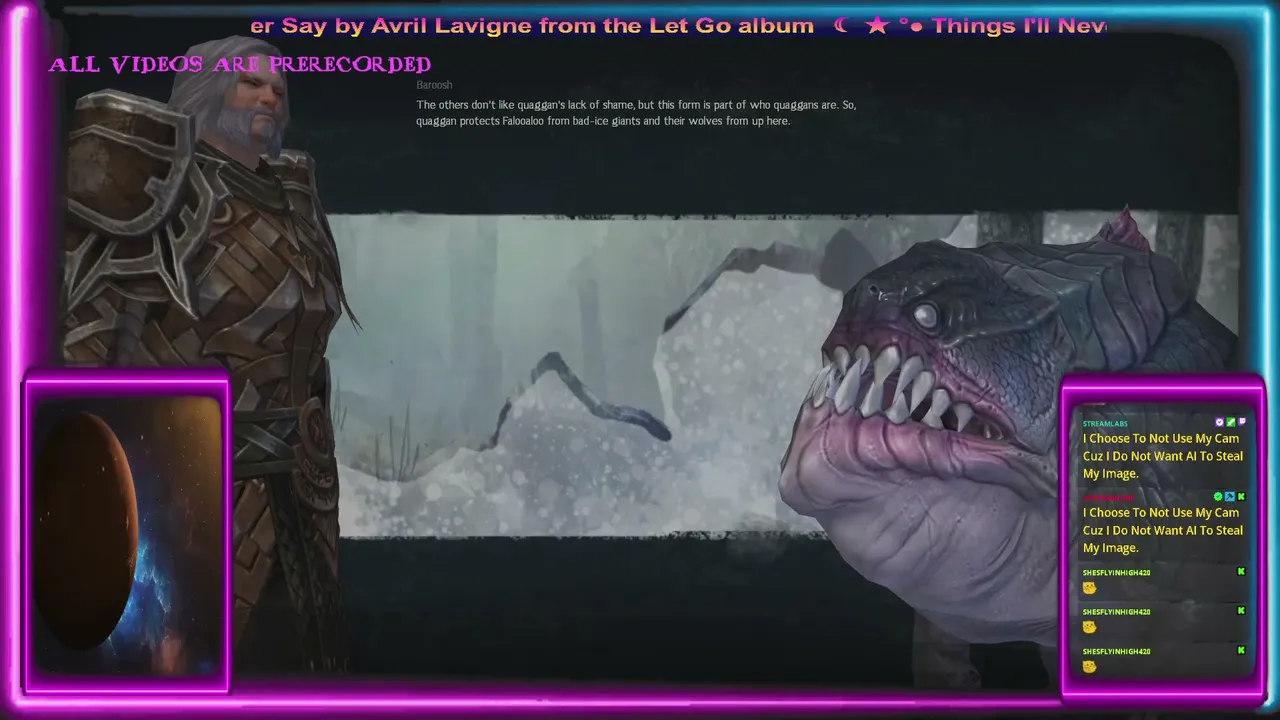Viewport: 1280px width, 720px height.
Task: Click the Twitch platform badge in chat
Action: [x=1241, y=422]
